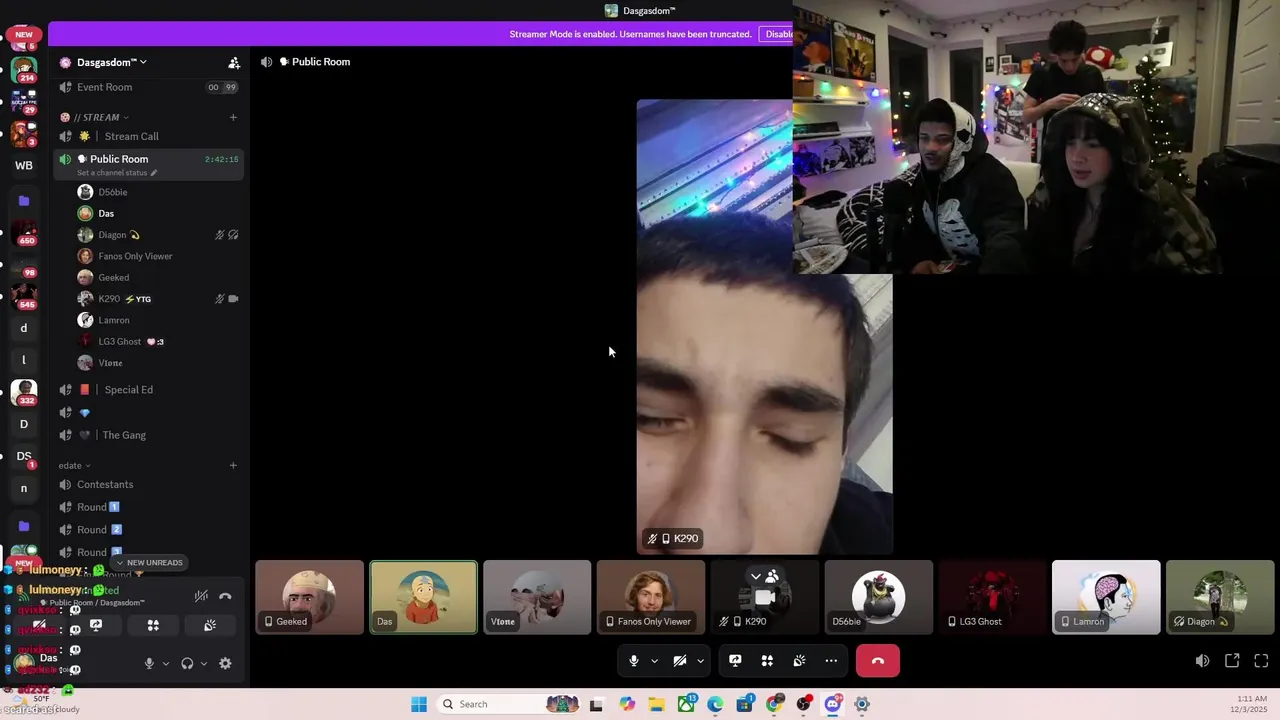Adjust call volume speaker icon

pyautogui.click(x=1202, y=661)
